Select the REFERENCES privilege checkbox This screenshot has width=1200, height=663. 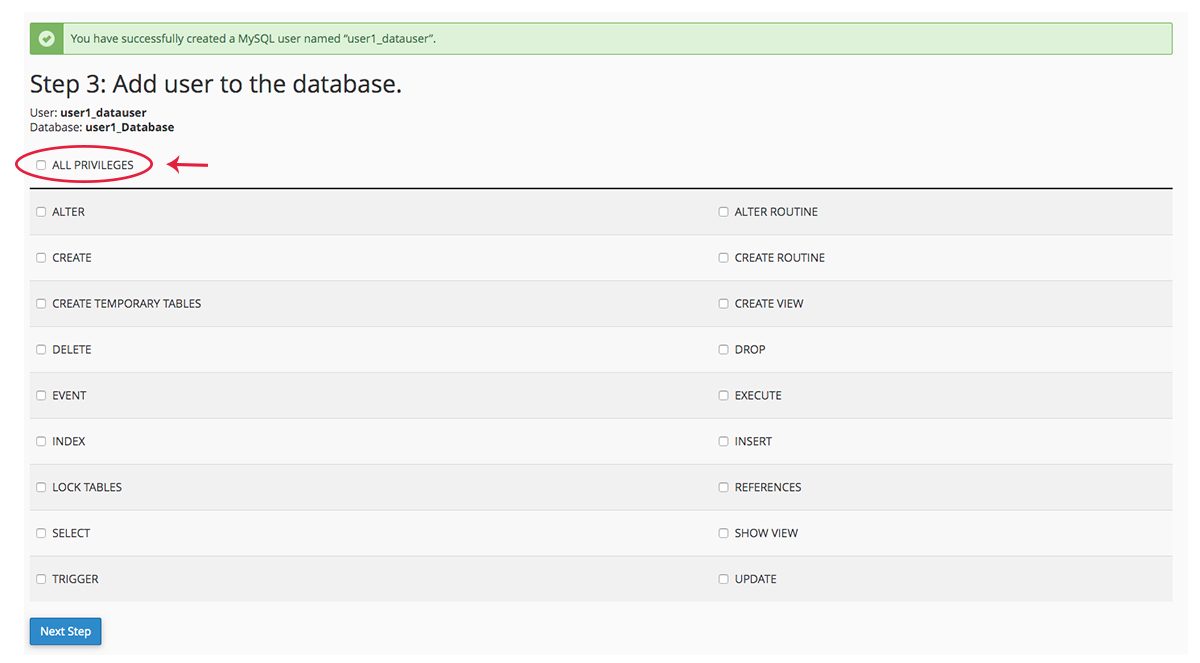coord(723,488)
